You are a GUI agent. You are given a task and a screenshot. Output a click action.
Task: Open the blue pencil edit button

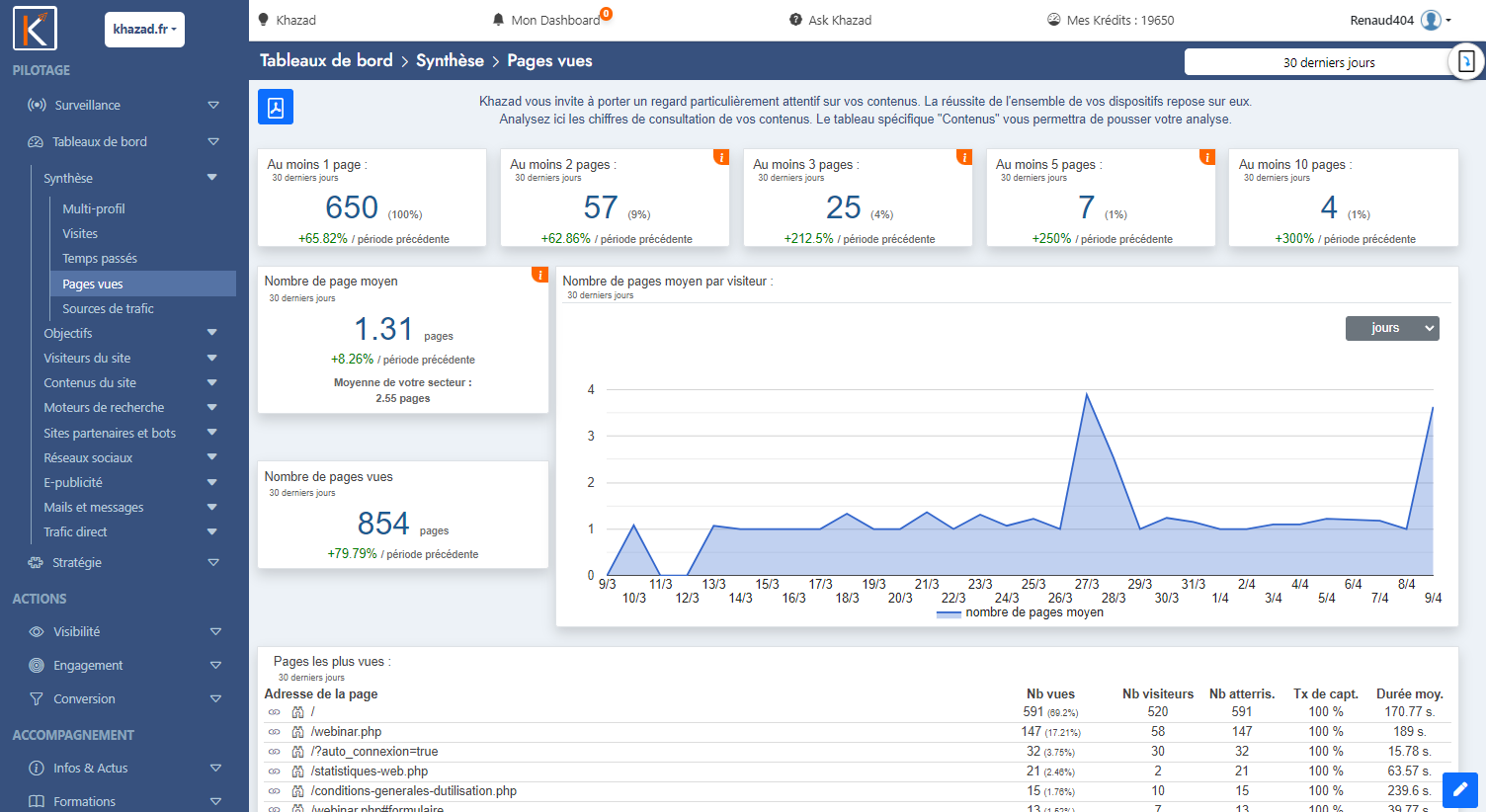tap(1460, 790)
